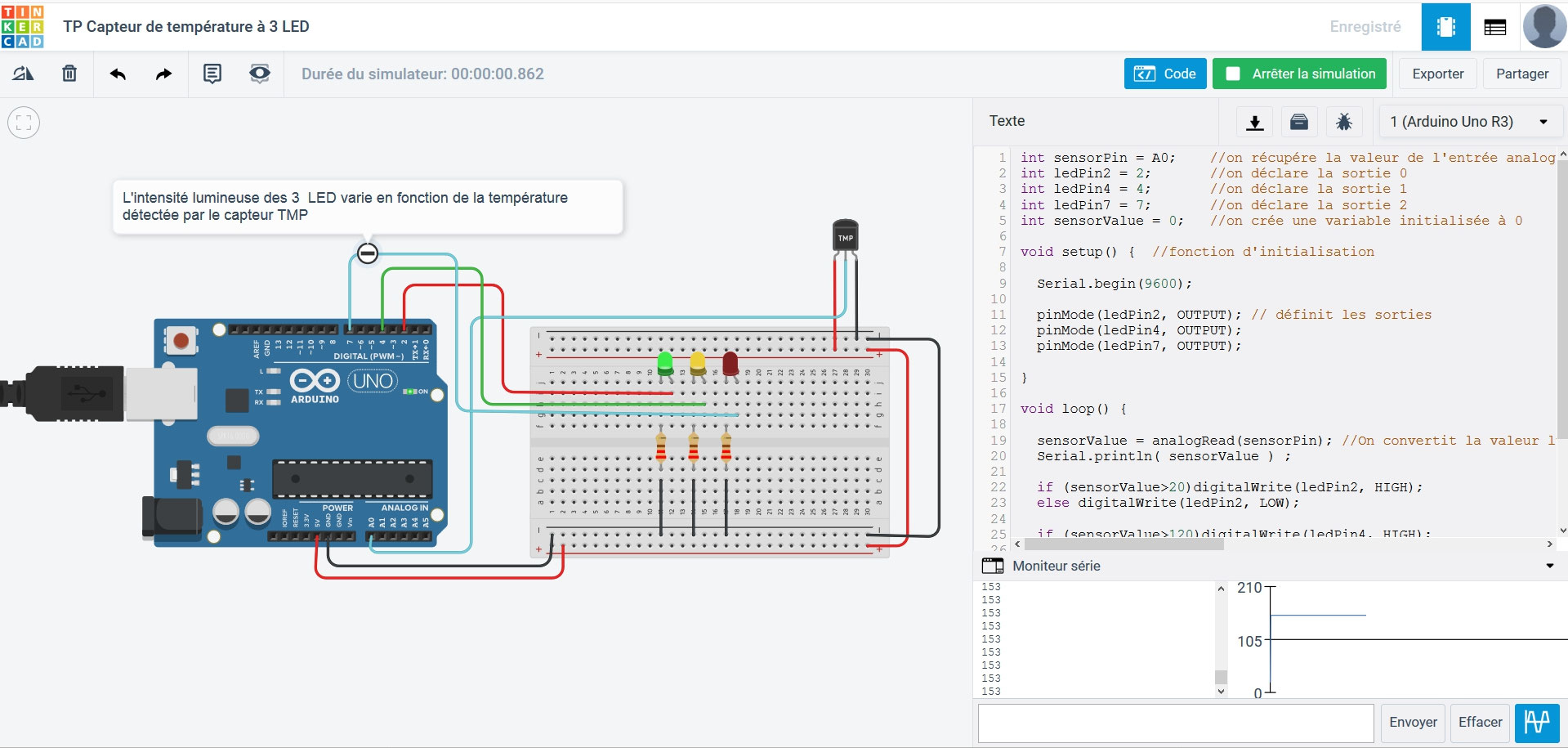The image size is (1568, 748).
Task: Switch to the circuit design view tab
Action: pos(1446,26)
